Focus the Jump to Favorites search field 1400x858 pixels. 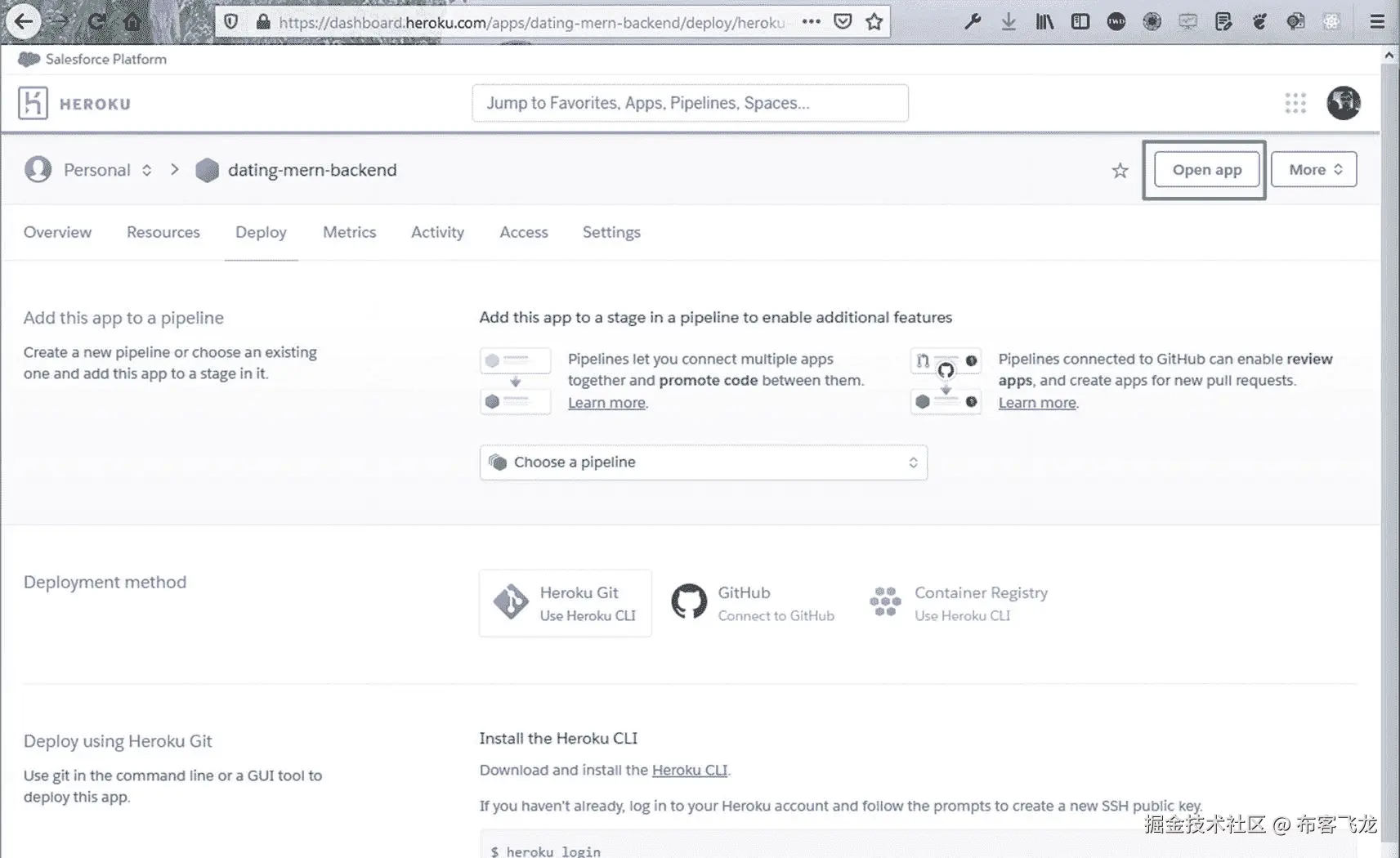pos(690,103)
